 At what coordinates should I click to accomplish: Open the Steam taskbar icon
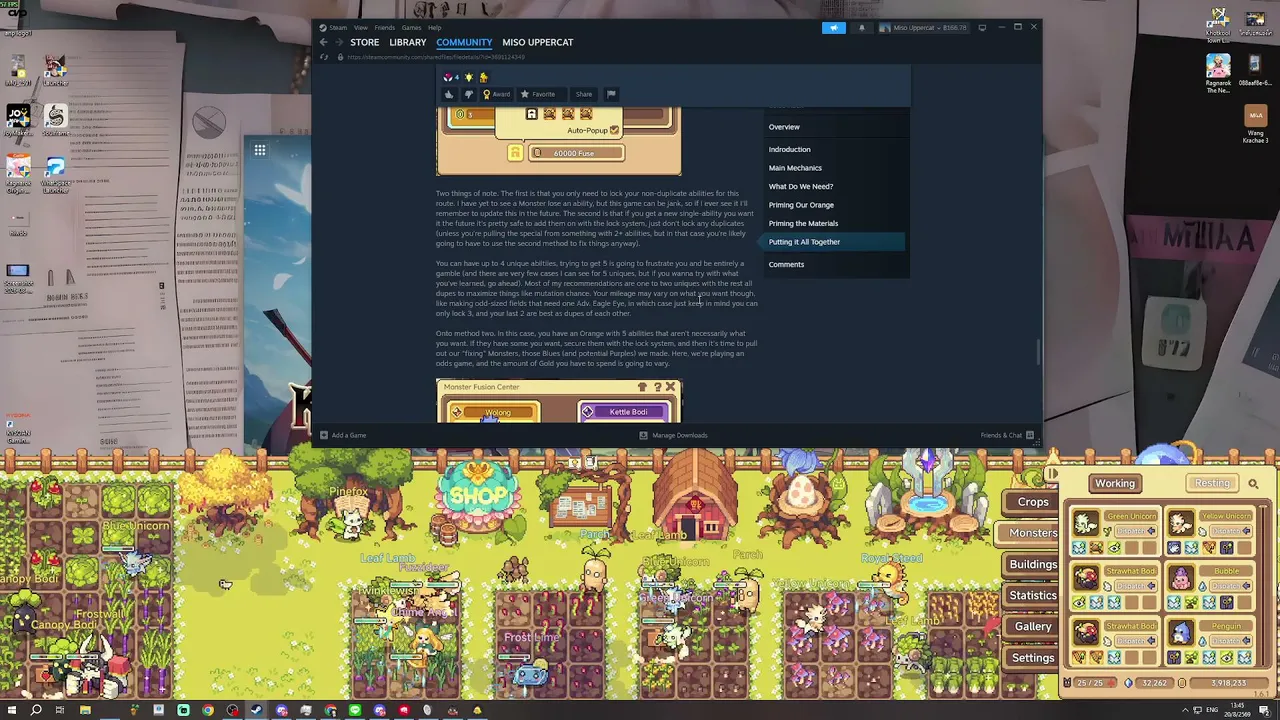[x=257, y=710]
